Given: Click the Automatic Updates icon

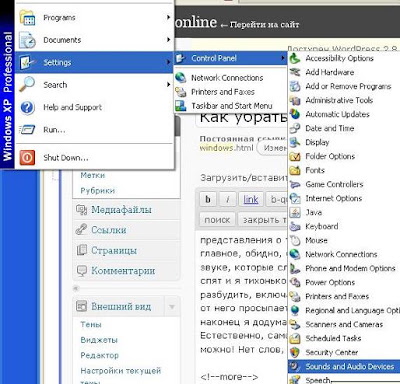Looking at the screenshot, I should coord(295,114).
